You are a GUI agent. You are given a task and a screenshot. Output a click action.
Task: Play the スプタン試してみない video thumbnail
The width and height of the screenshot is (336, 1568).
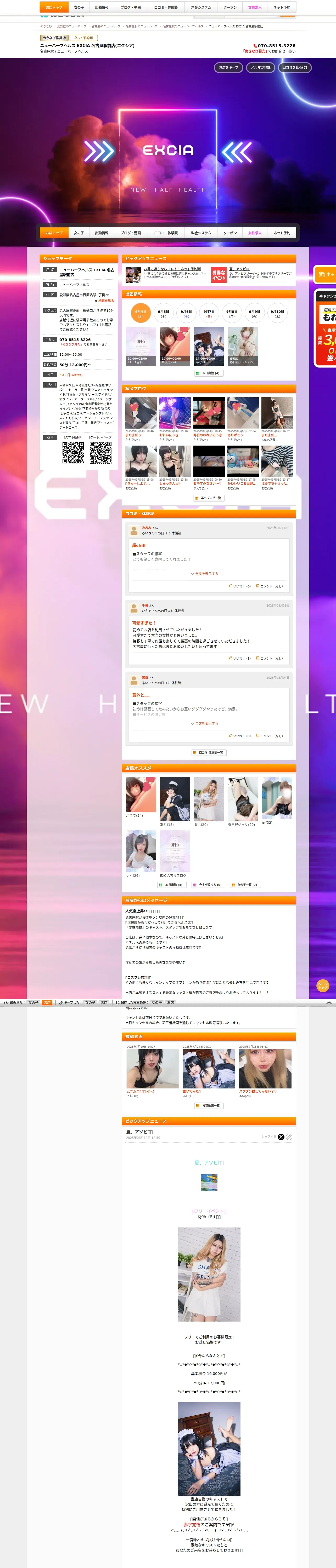[265, 1068]
